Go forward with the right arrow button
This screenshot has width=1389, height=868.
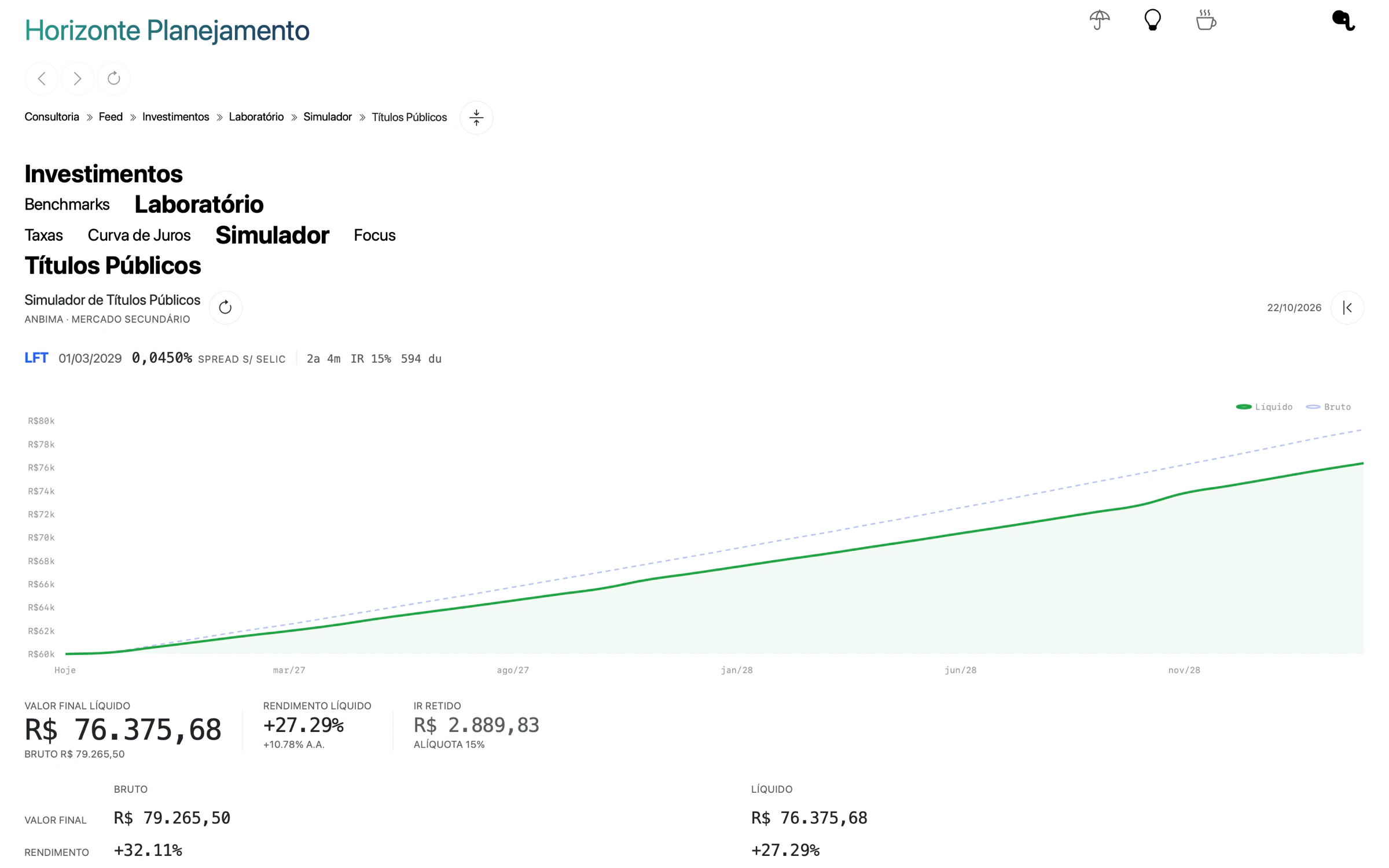pyautogui.click(x=78, y=78)
